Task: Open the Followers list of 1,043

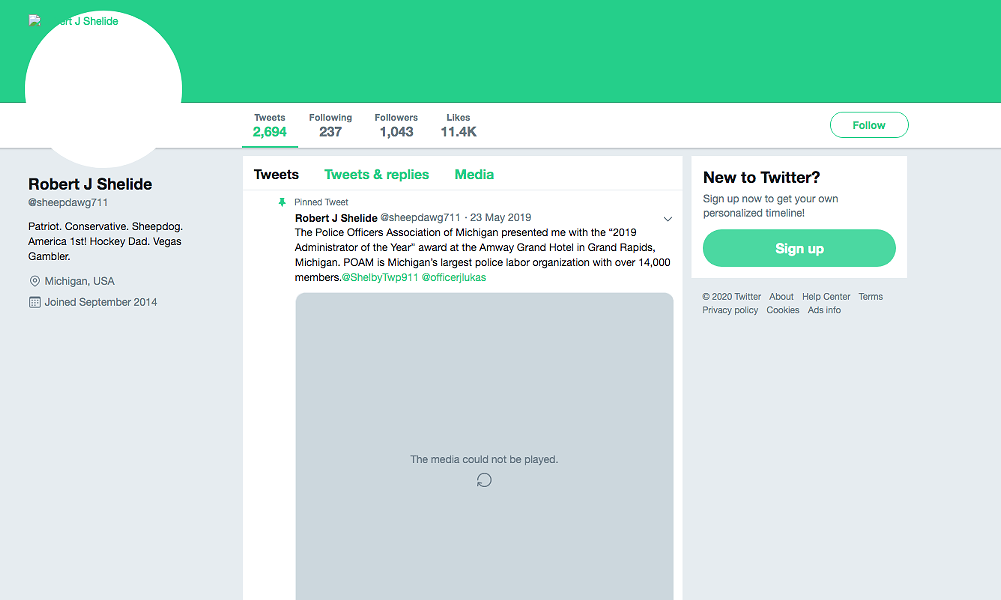Action: click(396, 125)
